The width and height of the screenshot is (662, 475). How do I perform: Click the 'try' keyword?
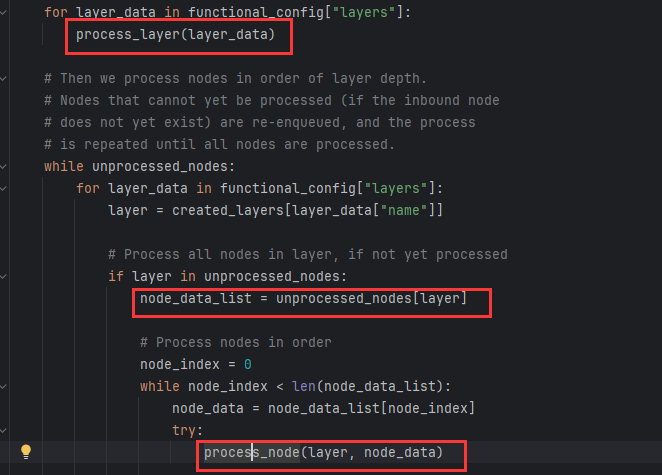tap(184, 430)
